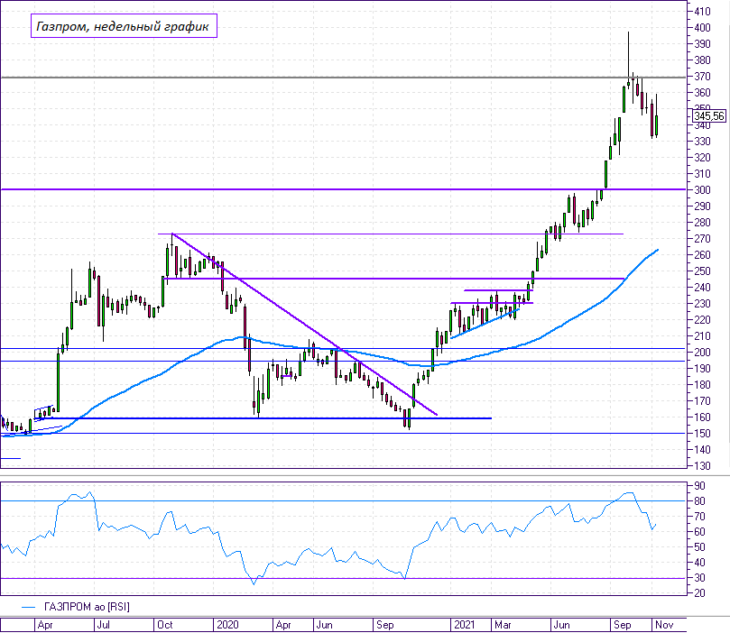The height and width of the screenshot is (633, 730).
Task: Click the 20 label on RSI scale
Action: click(699, 593)
